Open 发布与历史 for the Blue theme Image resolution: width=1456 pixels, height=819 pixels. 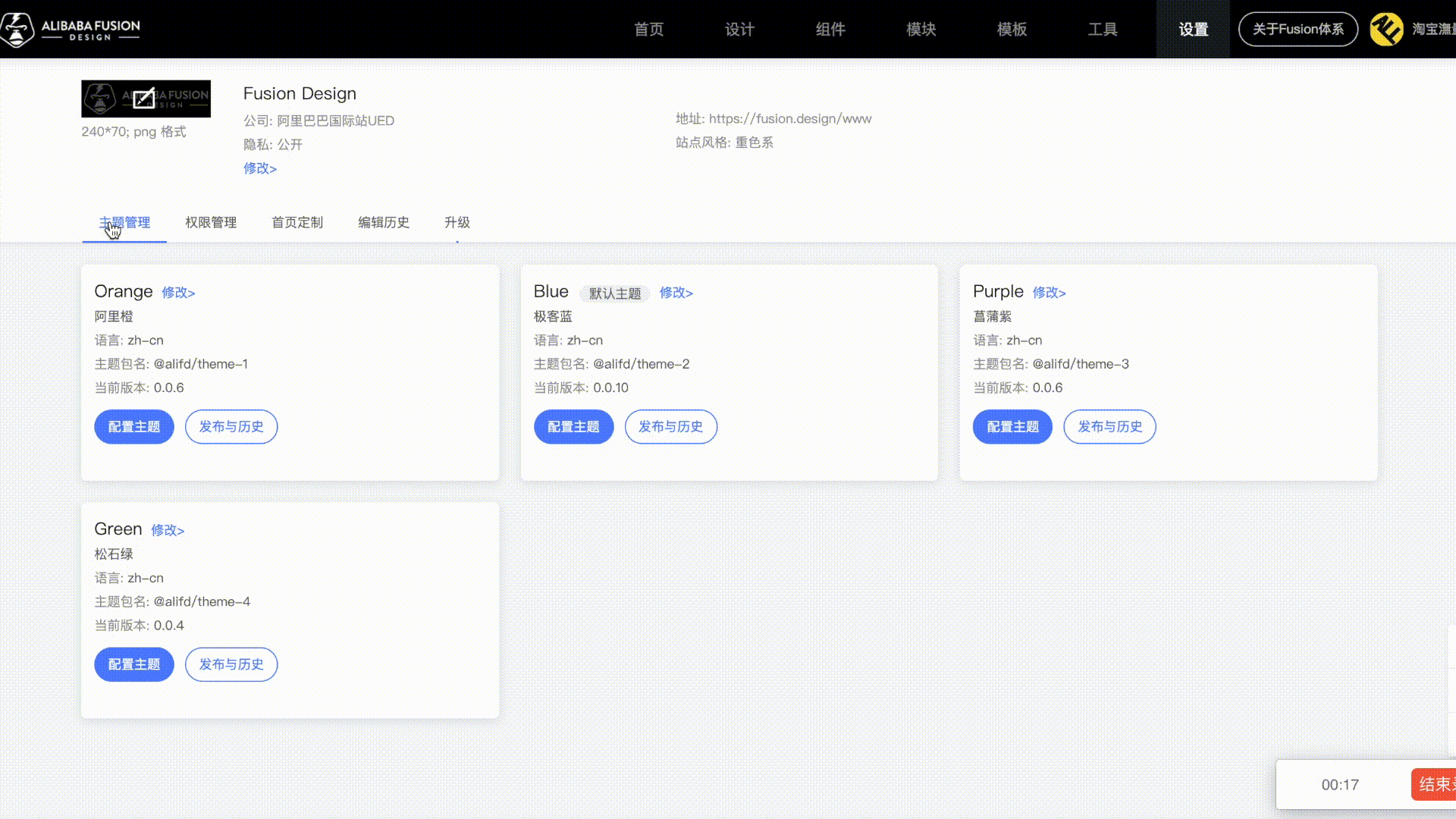point(670,427)
